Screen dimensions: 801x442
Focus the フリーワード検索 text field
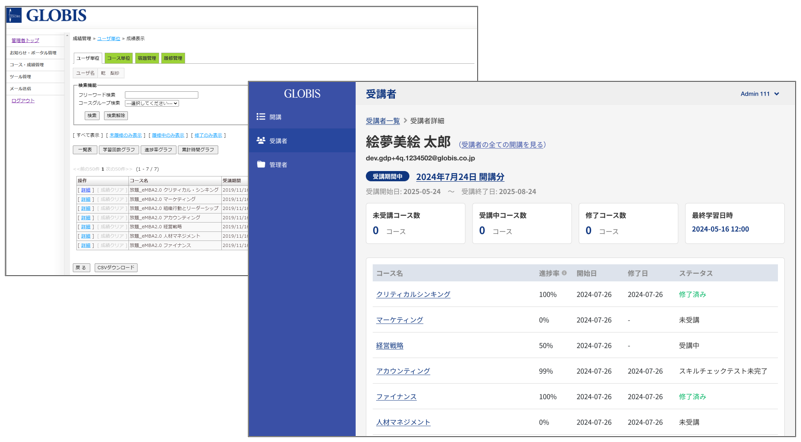click(x=161, y=95)
